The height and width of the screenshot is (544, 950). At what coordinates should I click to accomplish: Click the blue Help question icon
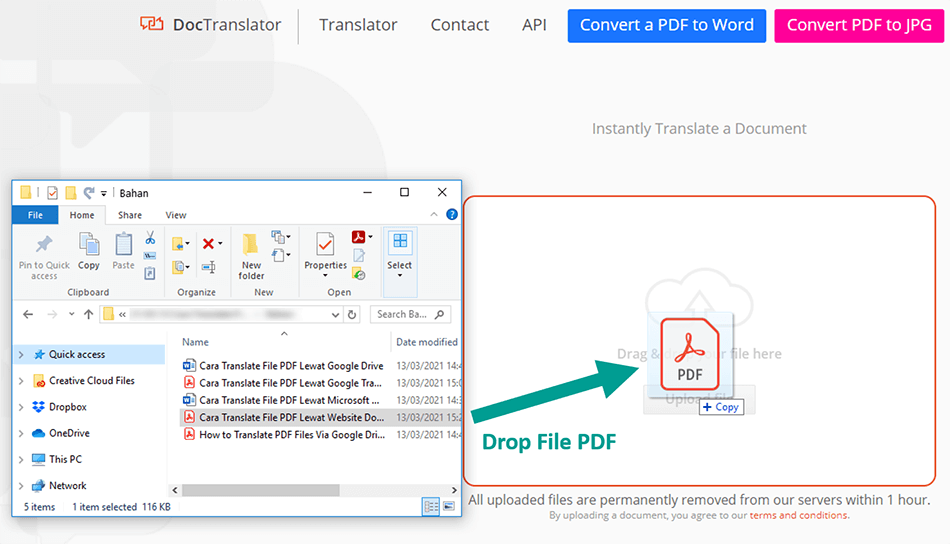[452, 214]
